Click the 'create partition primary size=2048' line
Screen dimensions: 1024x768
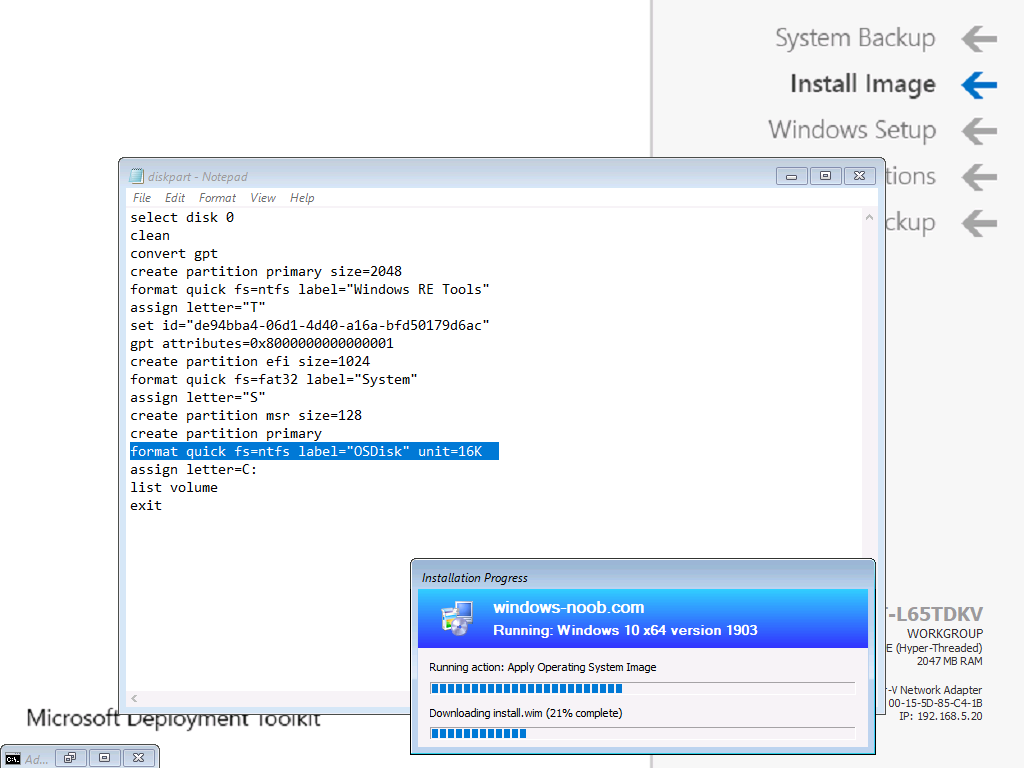pyautogui.click(x=266, y=272)
